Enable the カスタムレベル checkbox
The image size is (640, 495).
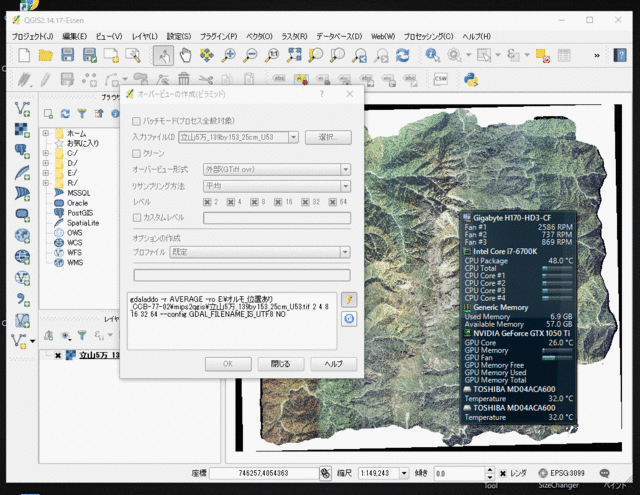click(137, 218)
